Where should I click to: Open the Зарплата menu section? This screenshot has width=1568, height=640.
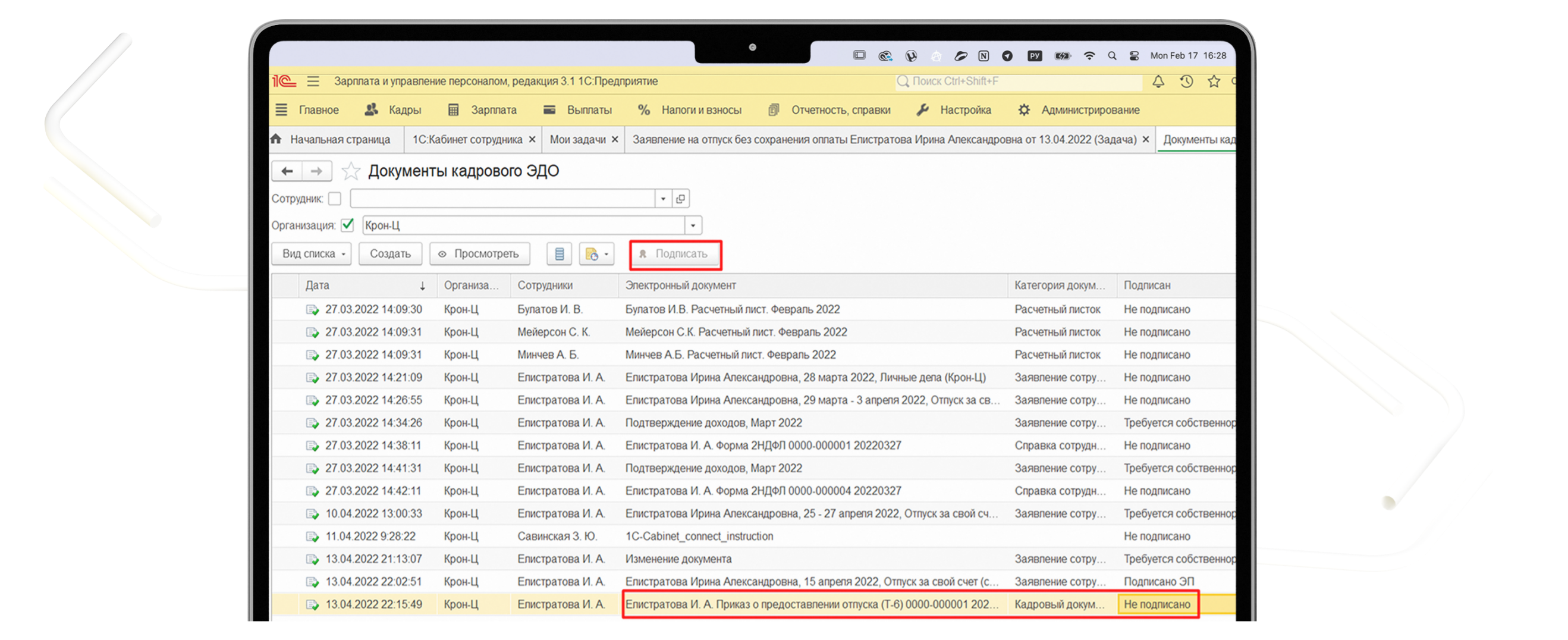[x=493, y=110]
